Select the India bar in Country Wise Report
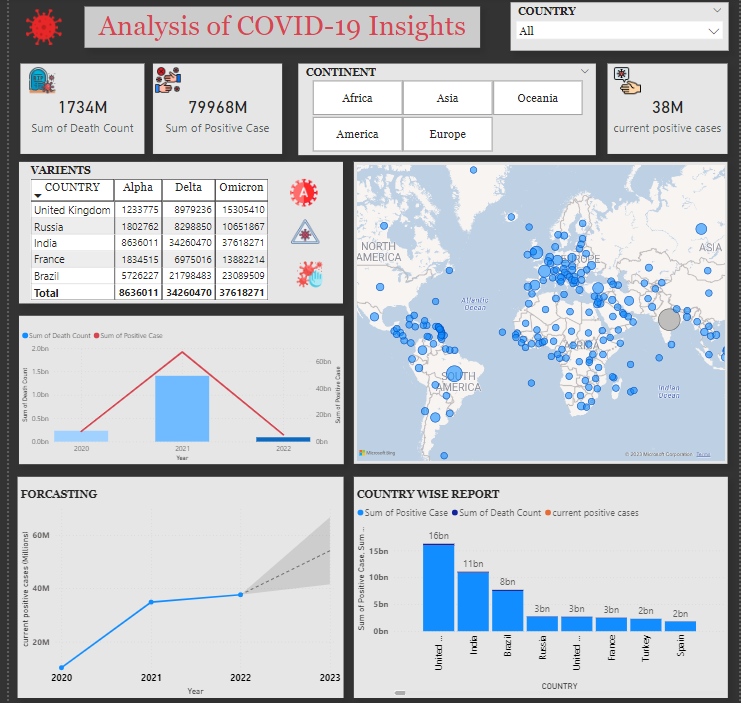 473,600
